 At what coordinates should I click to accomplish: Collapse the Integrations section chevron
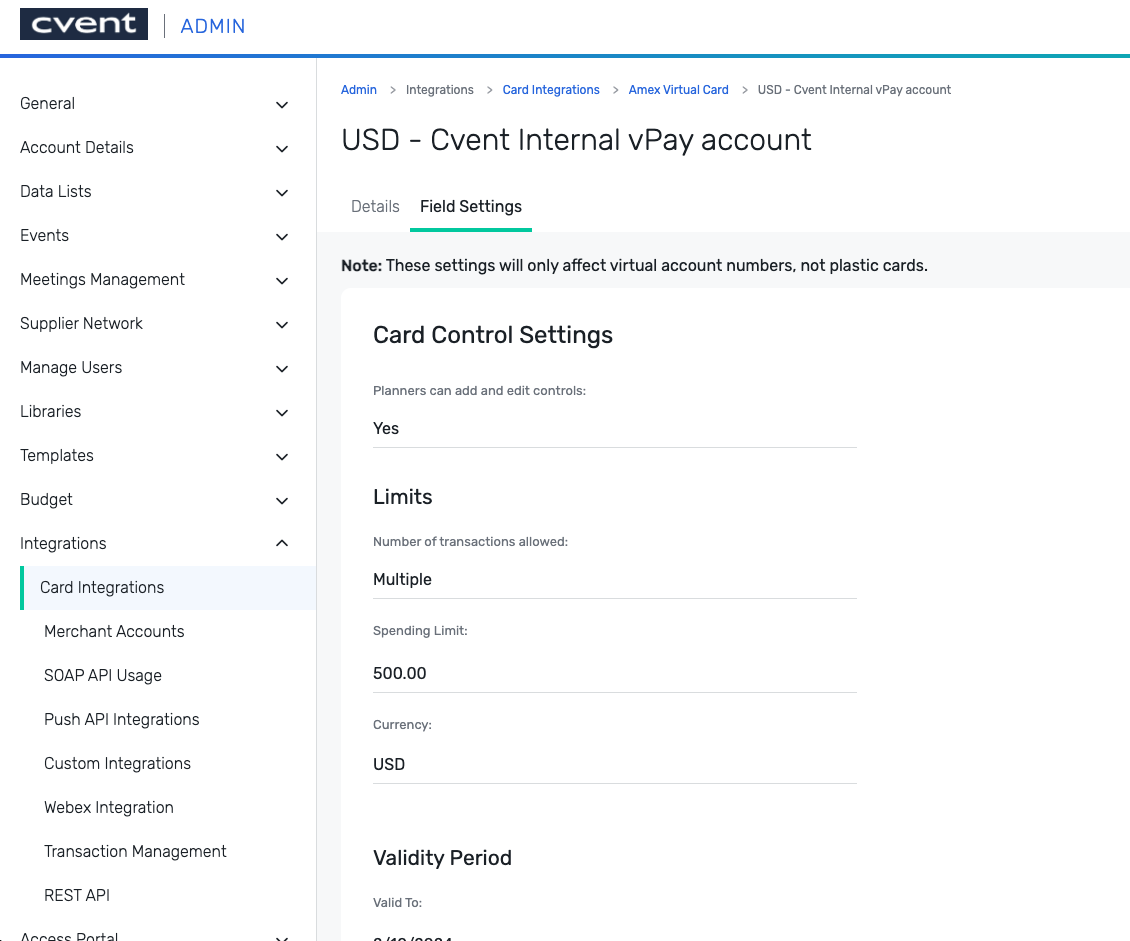pos(282,544)
